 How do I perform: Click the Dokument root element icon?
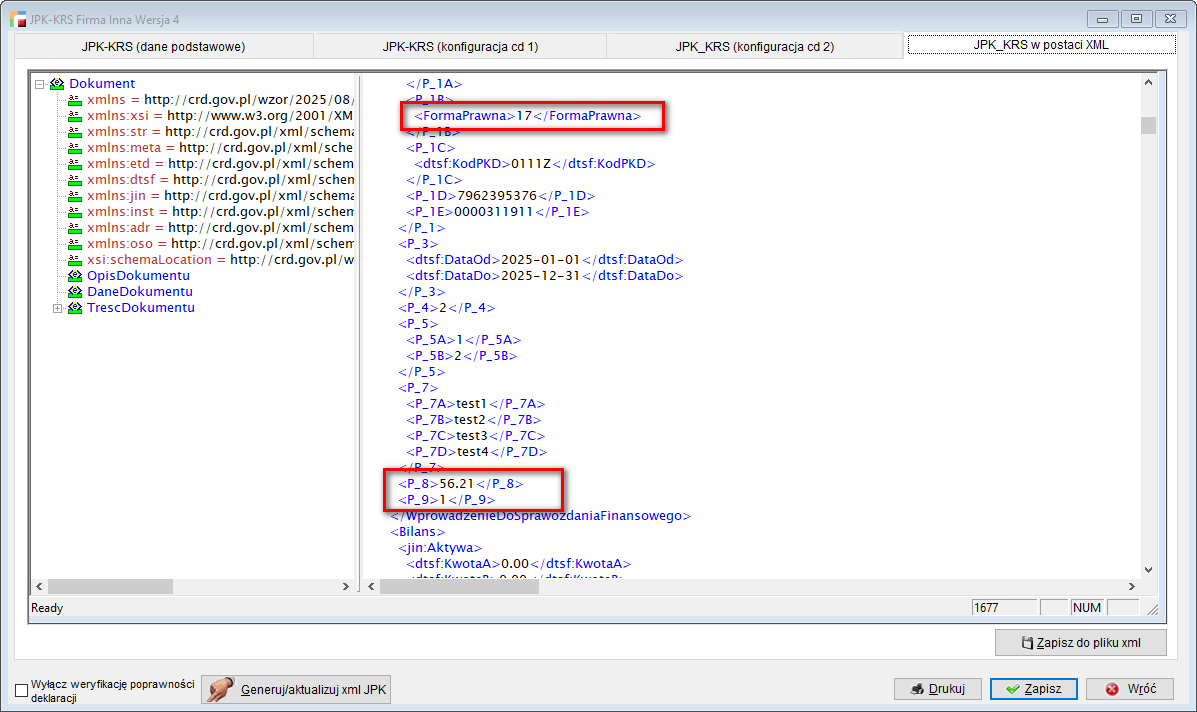click(57, 84)
